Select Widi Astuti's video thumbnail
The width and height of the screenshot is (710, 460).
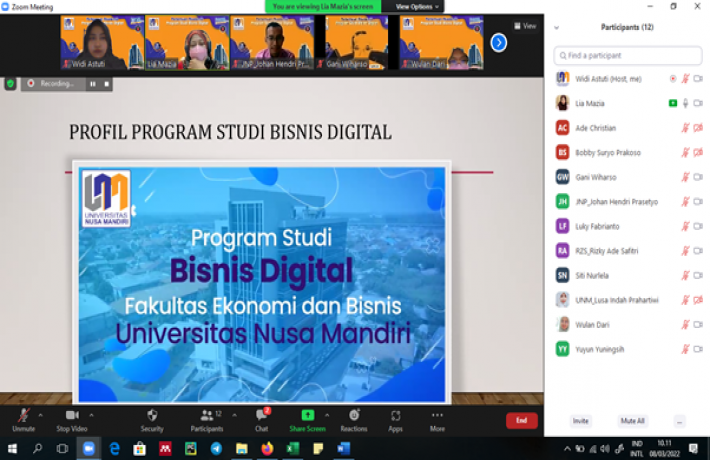(x=102, y=43)
